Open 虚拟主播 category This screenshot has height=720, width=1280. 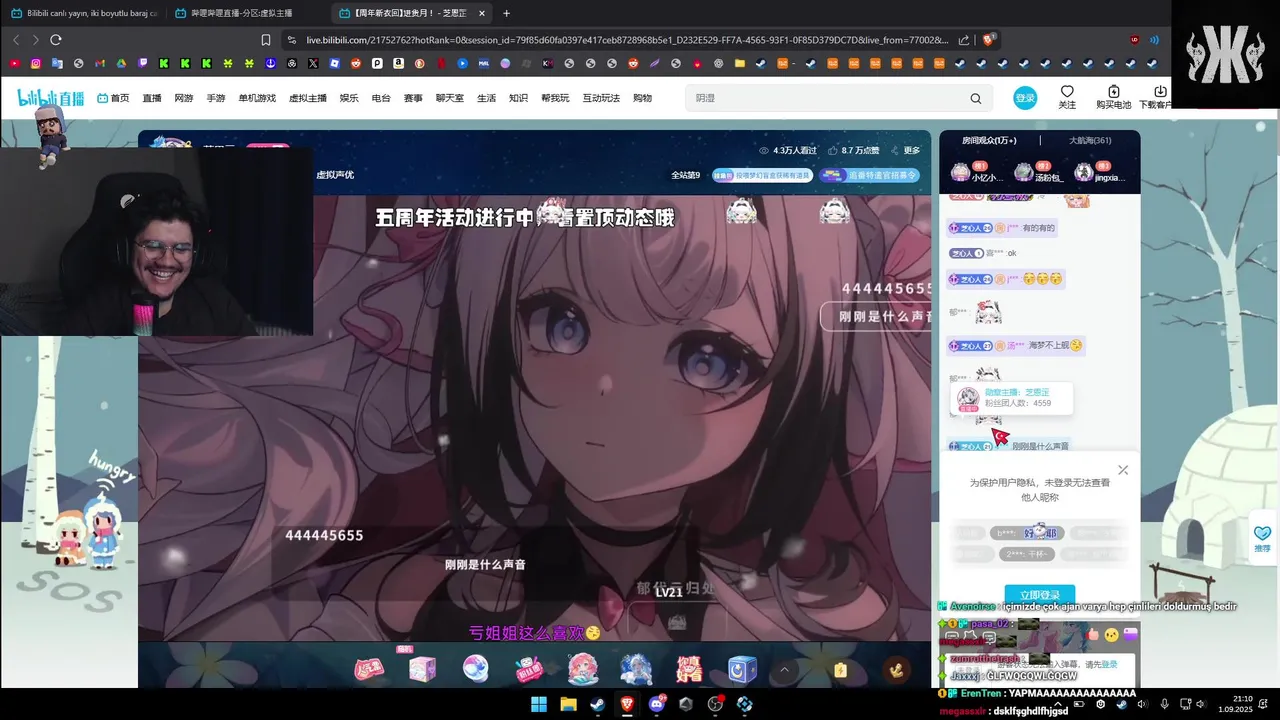click(308, 98)
